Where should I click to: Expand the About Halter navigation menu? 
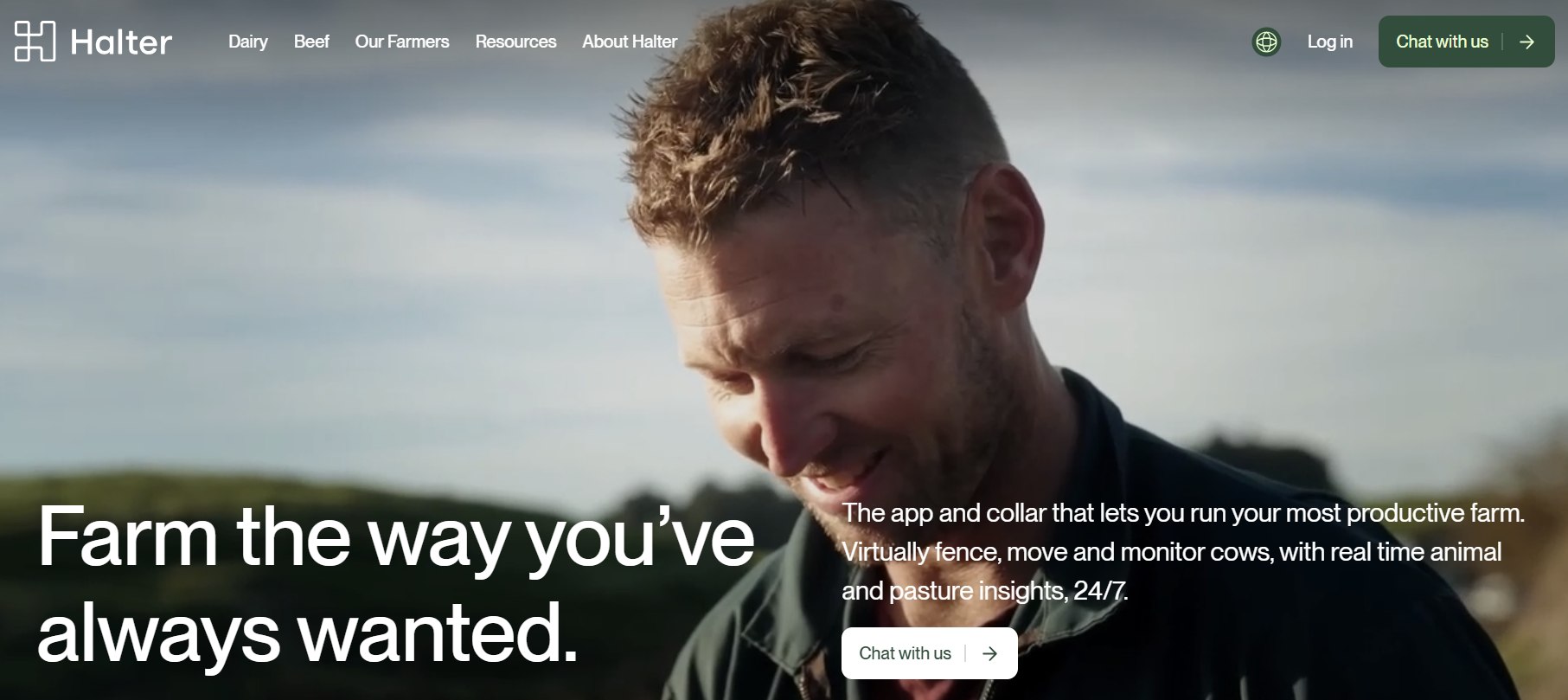click(630, 42)
